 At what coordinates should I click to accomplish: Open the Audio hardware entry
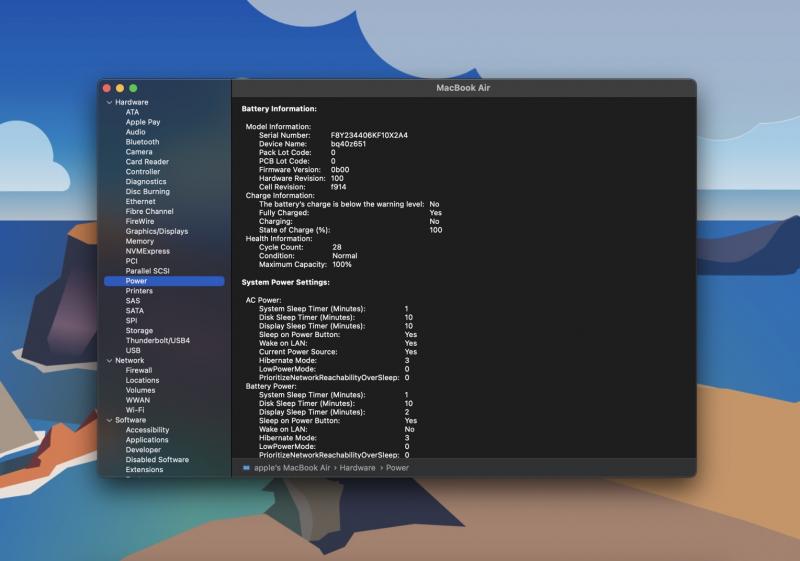click(x=136, y=132)
